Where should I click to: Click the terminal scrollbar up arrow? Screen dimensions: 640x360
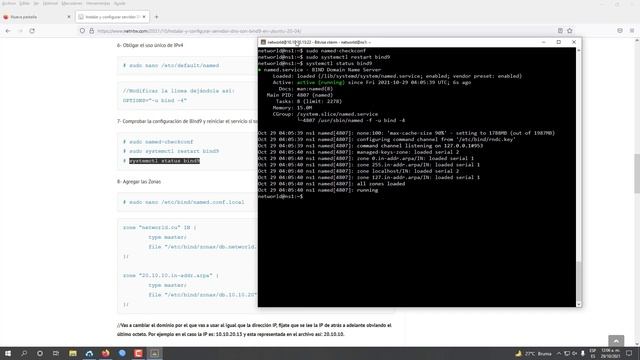coord(579,50)
